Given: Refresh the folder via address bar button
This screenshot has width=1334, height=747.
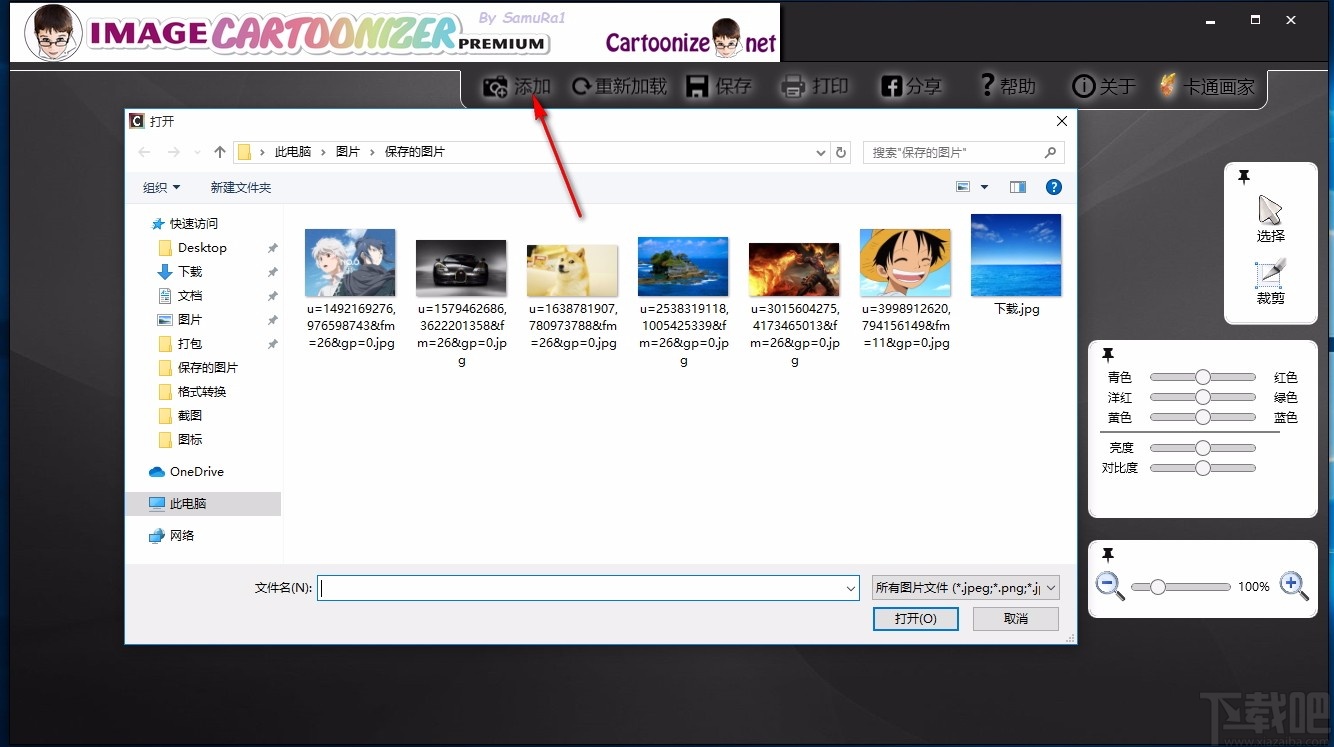Looking at the screenshot, I should 841,153.
